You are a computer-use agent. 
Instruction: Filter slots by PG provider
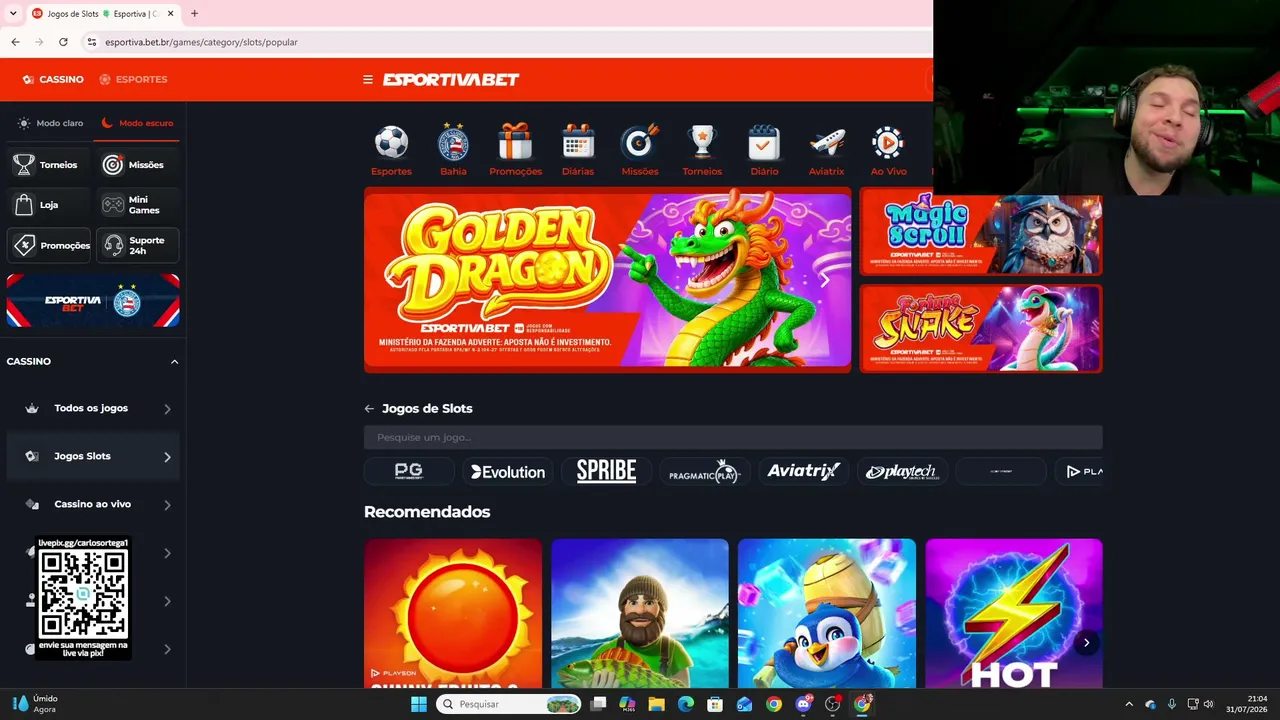pos(409,471)
